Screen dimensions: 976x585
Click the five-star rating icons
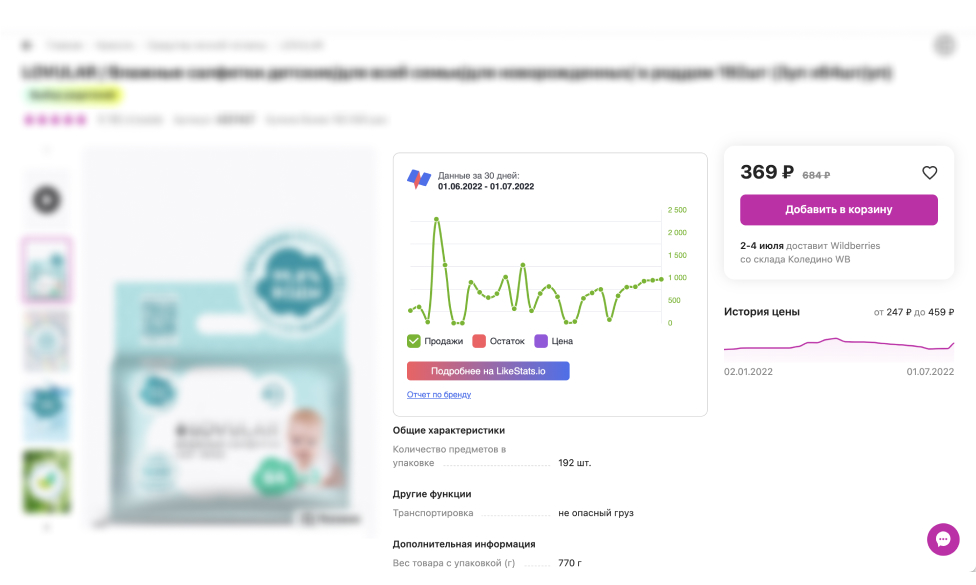[x=55, y=120]
